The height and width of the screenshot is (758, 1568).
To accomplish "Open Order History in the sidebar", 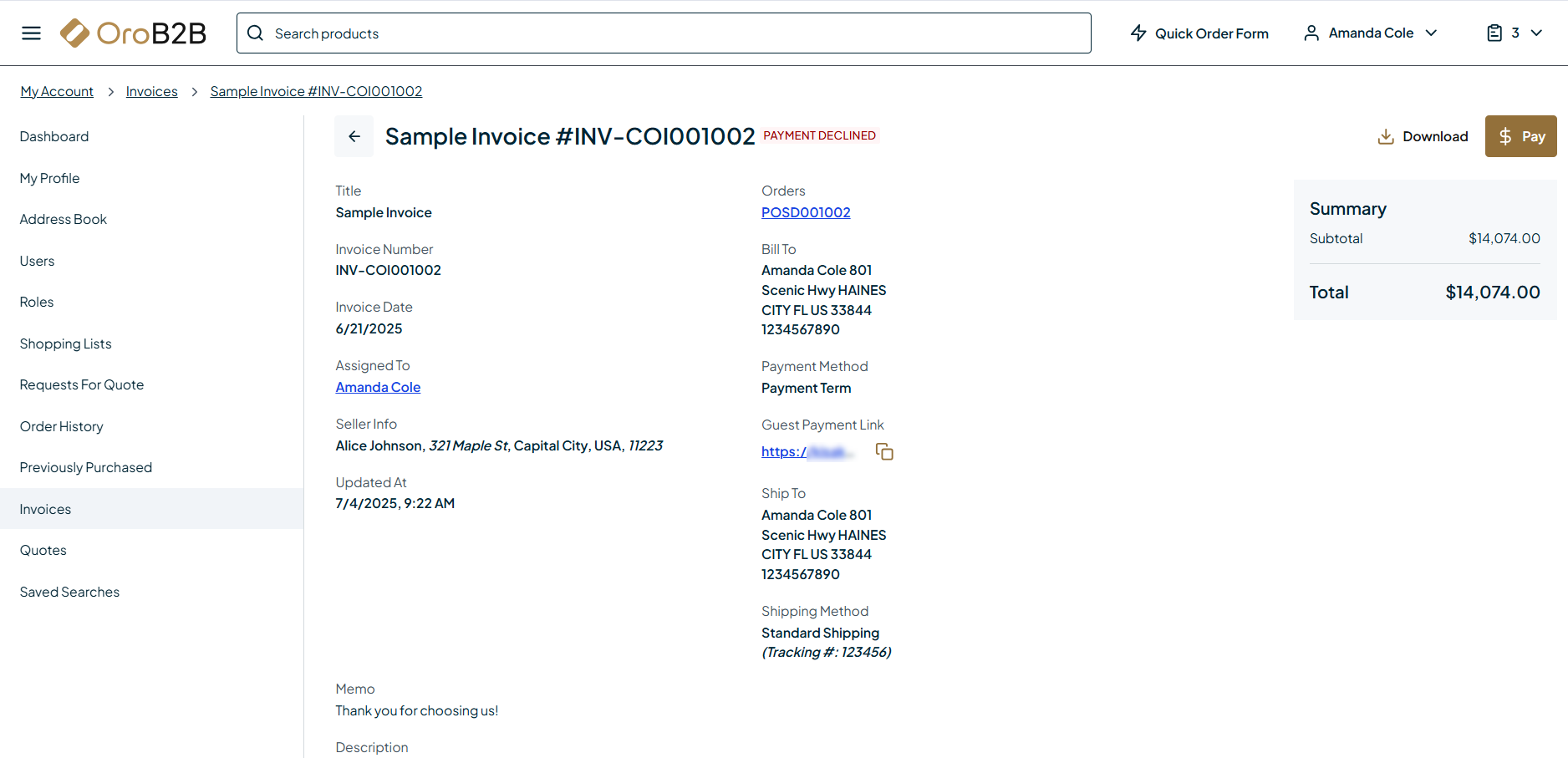I will pyautogui.click(x=62, y=426).
